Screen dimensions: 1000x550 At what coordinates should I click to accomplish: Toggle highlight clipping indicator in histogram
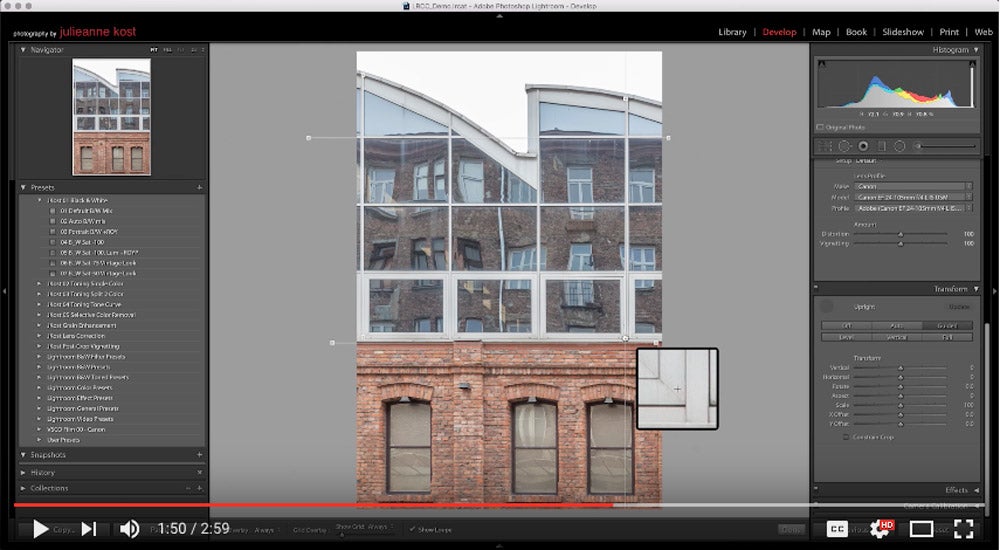973,64
